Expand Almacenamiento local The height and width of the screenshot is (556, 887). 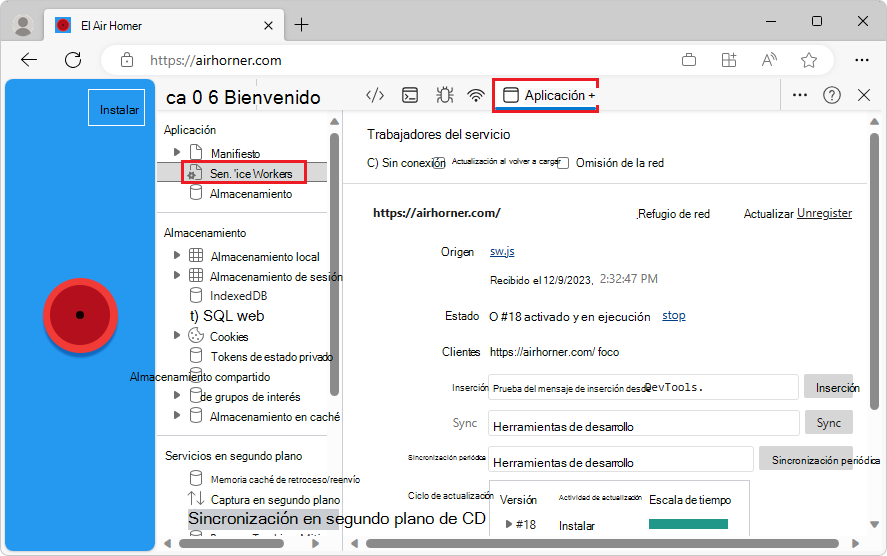point(177,255)
